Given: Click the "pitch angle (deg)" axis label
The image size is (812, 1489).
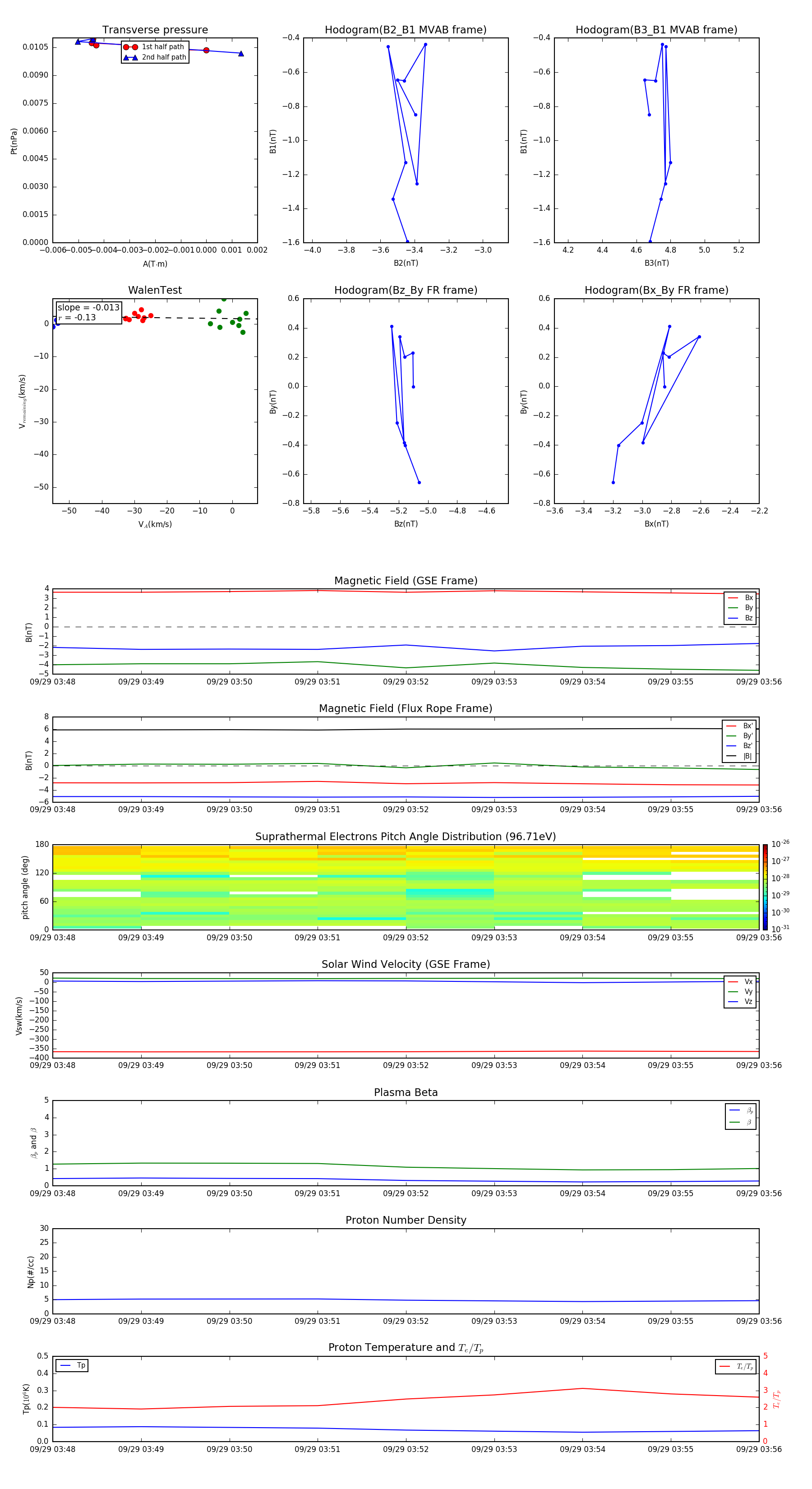Looking at the screenshot, I should [x=25, y=887].
